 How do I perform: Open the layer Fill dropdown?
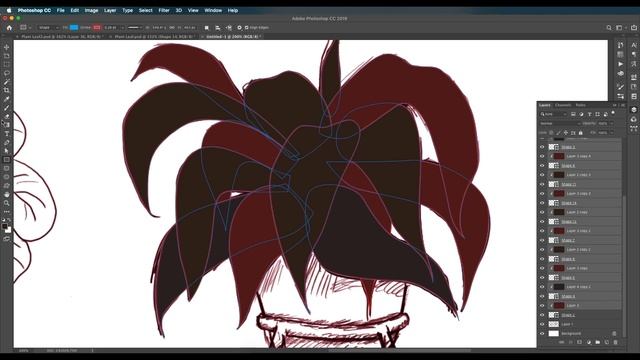[611, 133]
